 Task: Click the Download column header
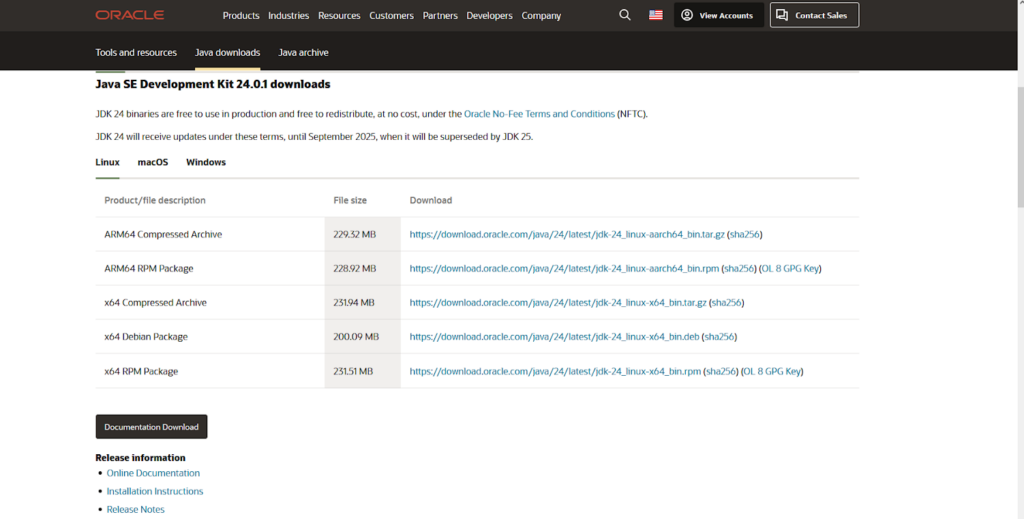[x=430, y=200]
